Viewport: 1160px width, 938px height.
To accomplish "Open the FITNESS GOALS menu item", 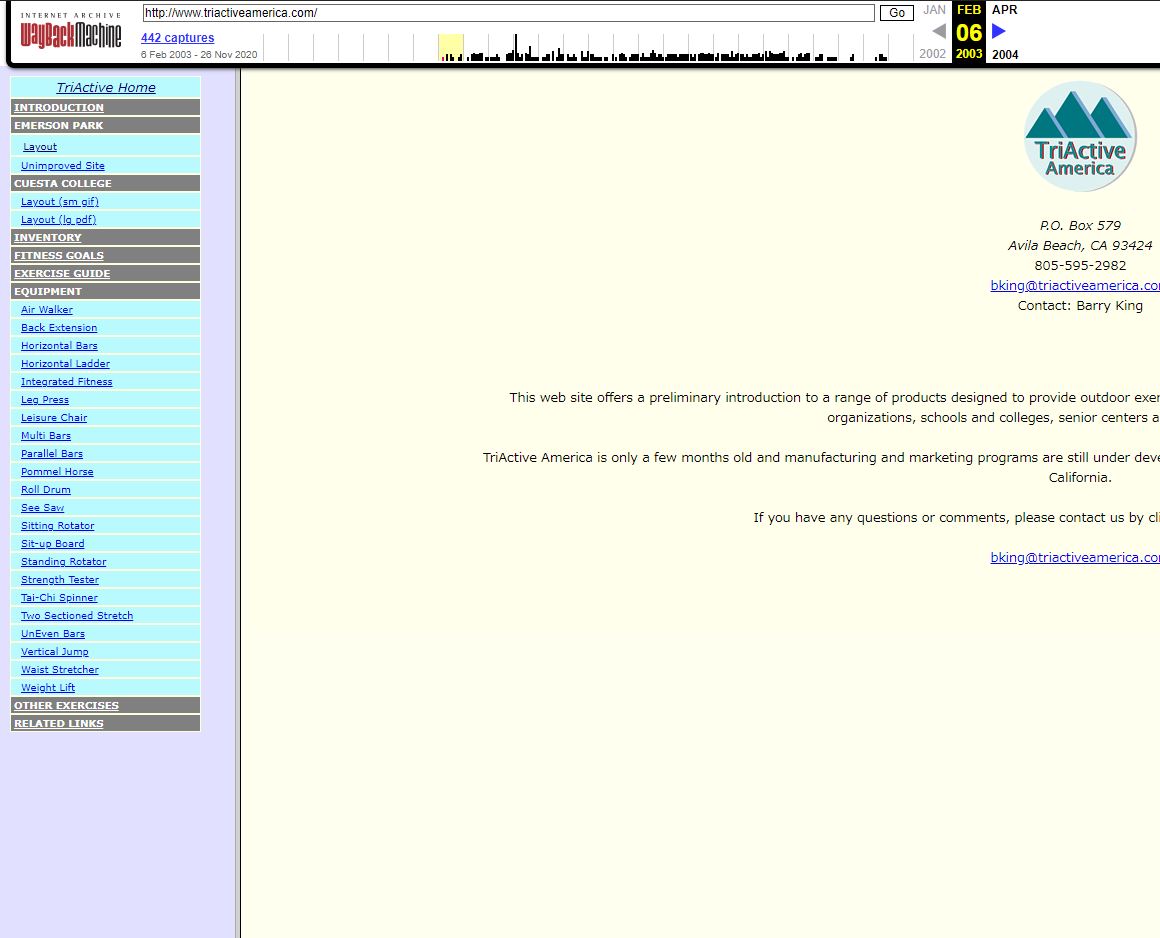I will (x=59, y=256).
